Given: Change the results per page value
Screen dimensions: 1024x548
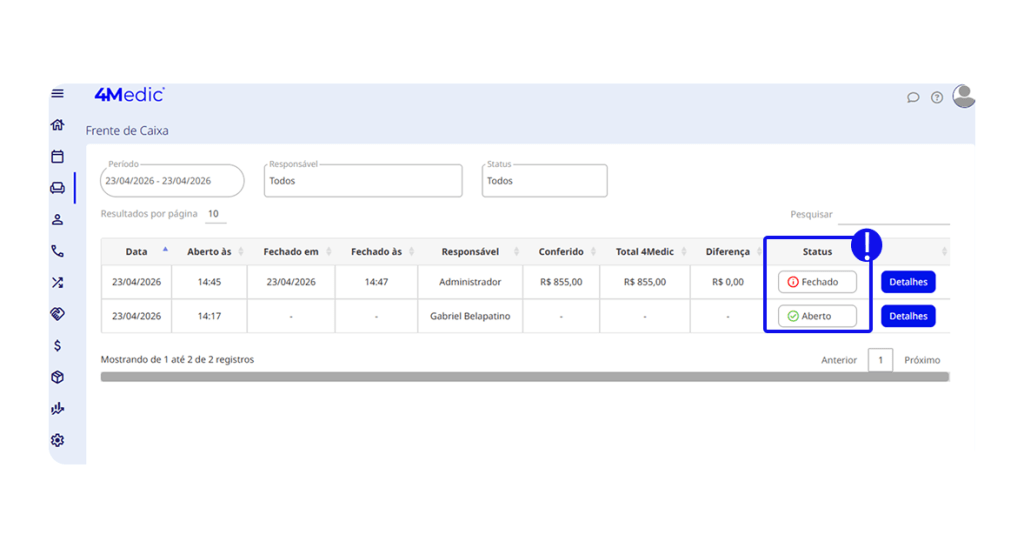Looking at the screenshot, I should (x=214, y=214).
